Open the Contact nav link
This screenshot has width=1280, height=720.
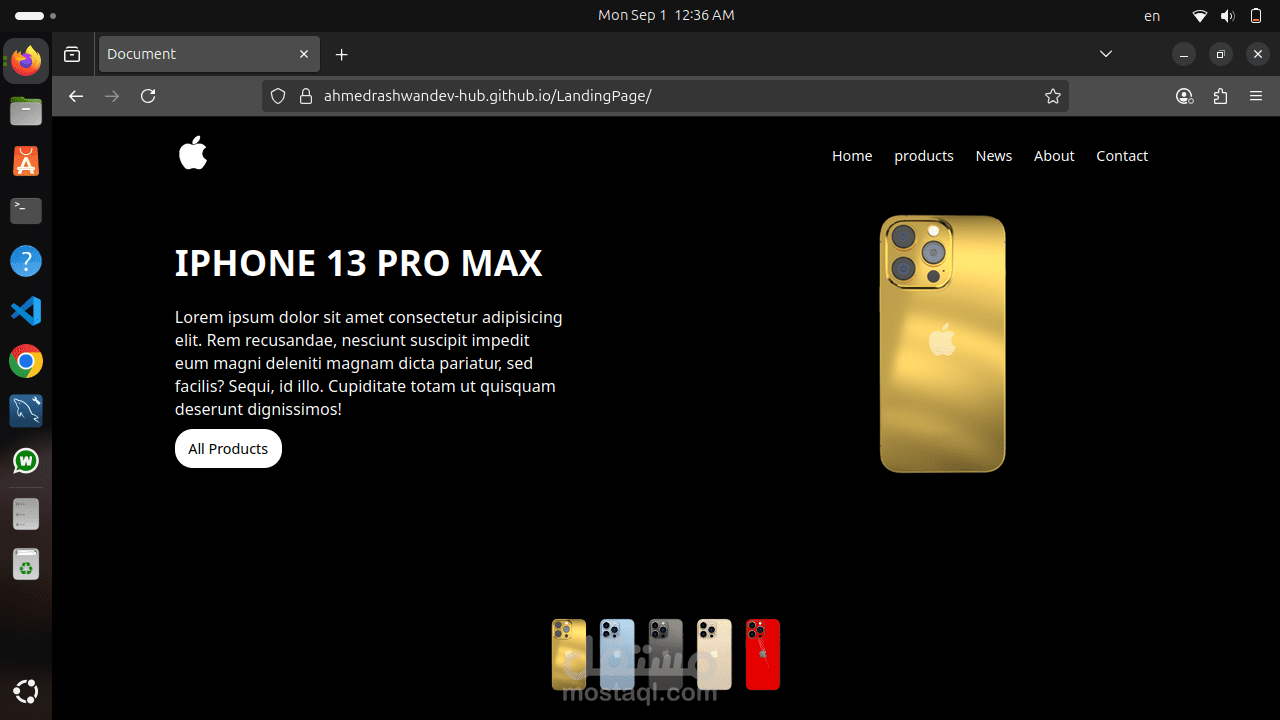pyautogui.click(x=1122, y=156)
